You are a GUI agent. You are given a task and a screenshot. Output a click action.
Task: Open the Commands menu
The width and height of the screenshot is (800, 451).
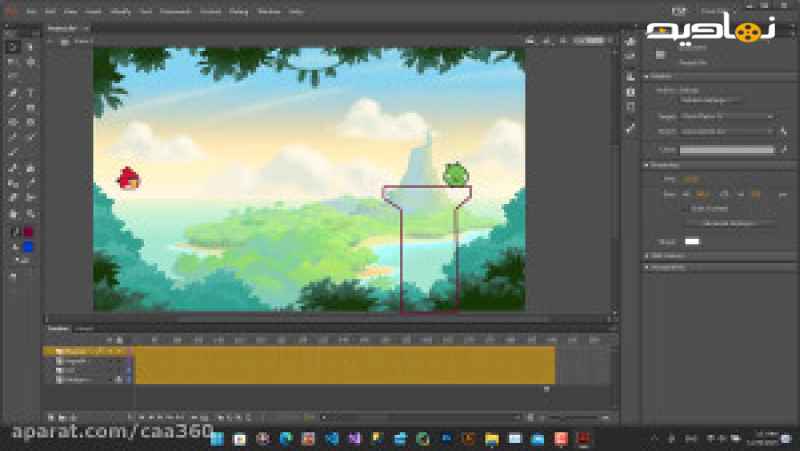[176, 11]
